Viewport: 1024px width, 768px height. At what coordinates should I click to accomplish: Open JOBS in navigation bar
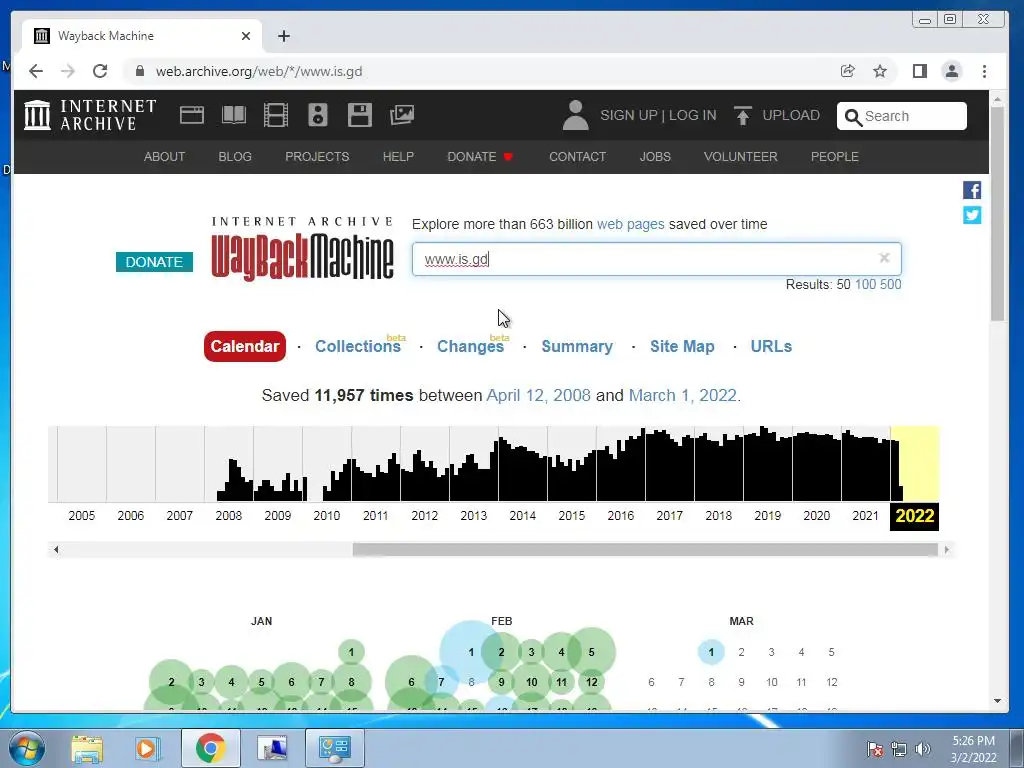pyautogui.click(x=655, y=157)
